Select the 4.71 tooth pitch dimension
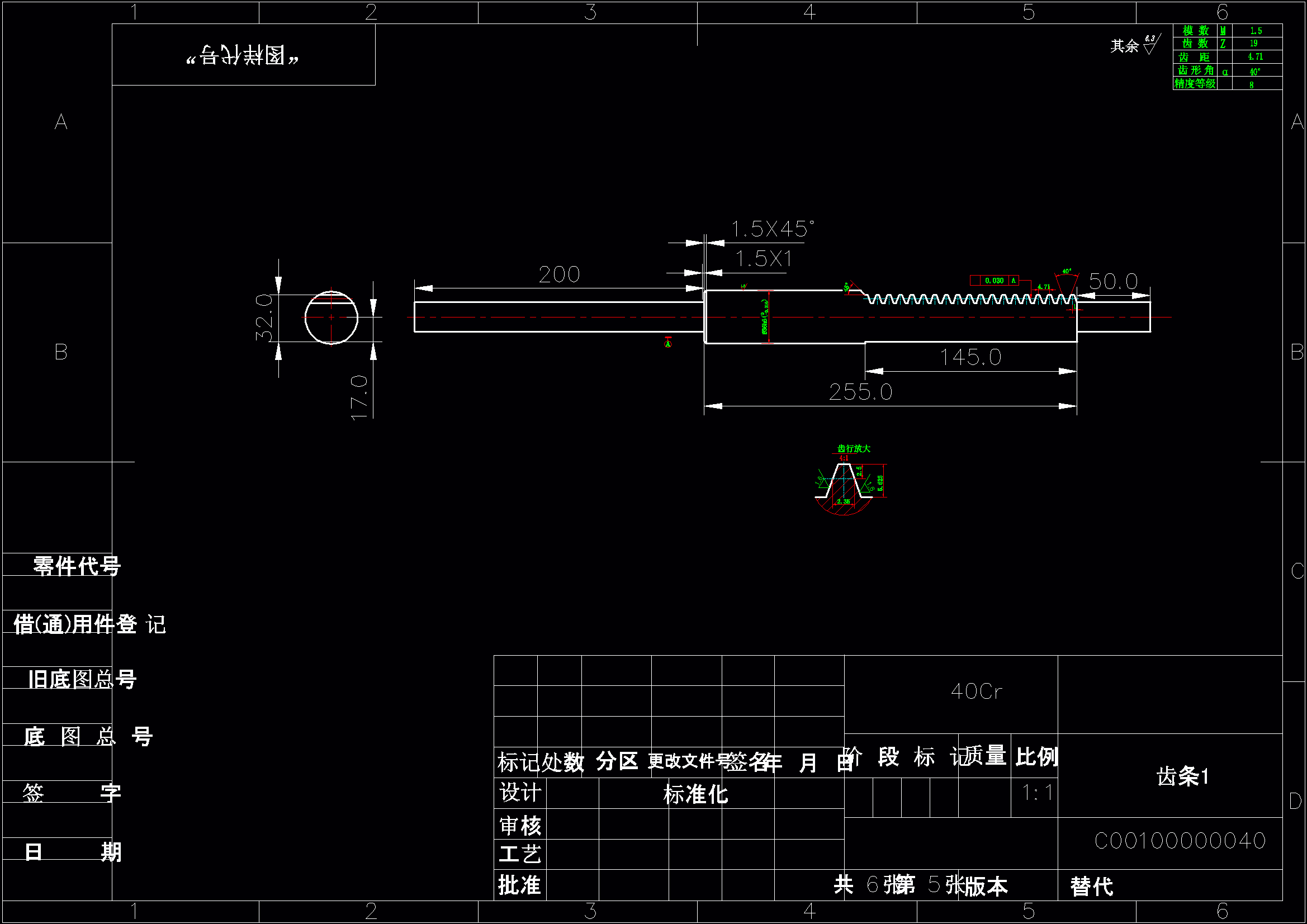1307x924 pixels. (x=1044, y=287)
